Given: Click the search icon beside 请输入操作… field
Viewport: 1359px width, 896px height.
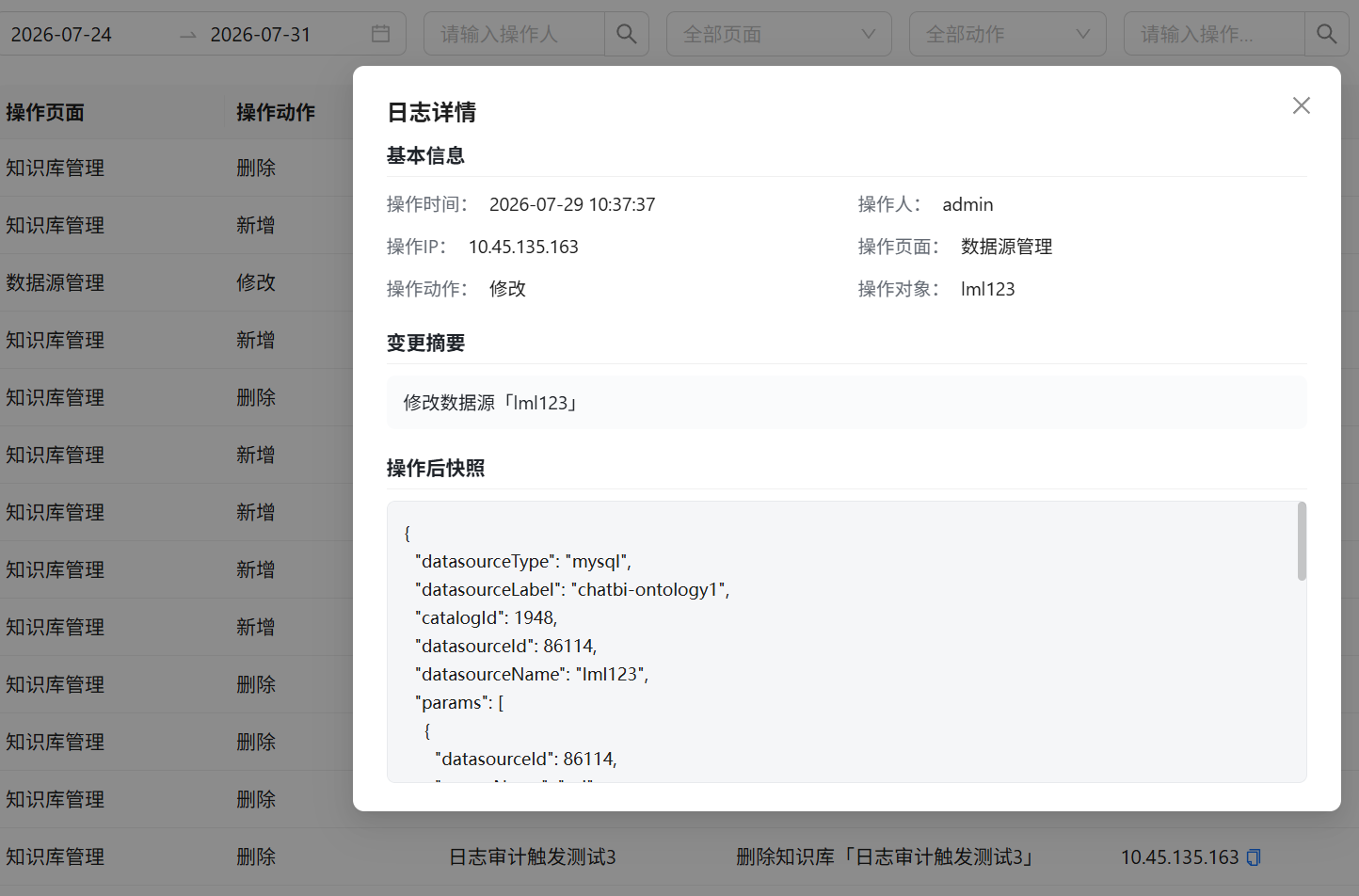Looking at the screenshot, I should click(x=1327, y=34).
